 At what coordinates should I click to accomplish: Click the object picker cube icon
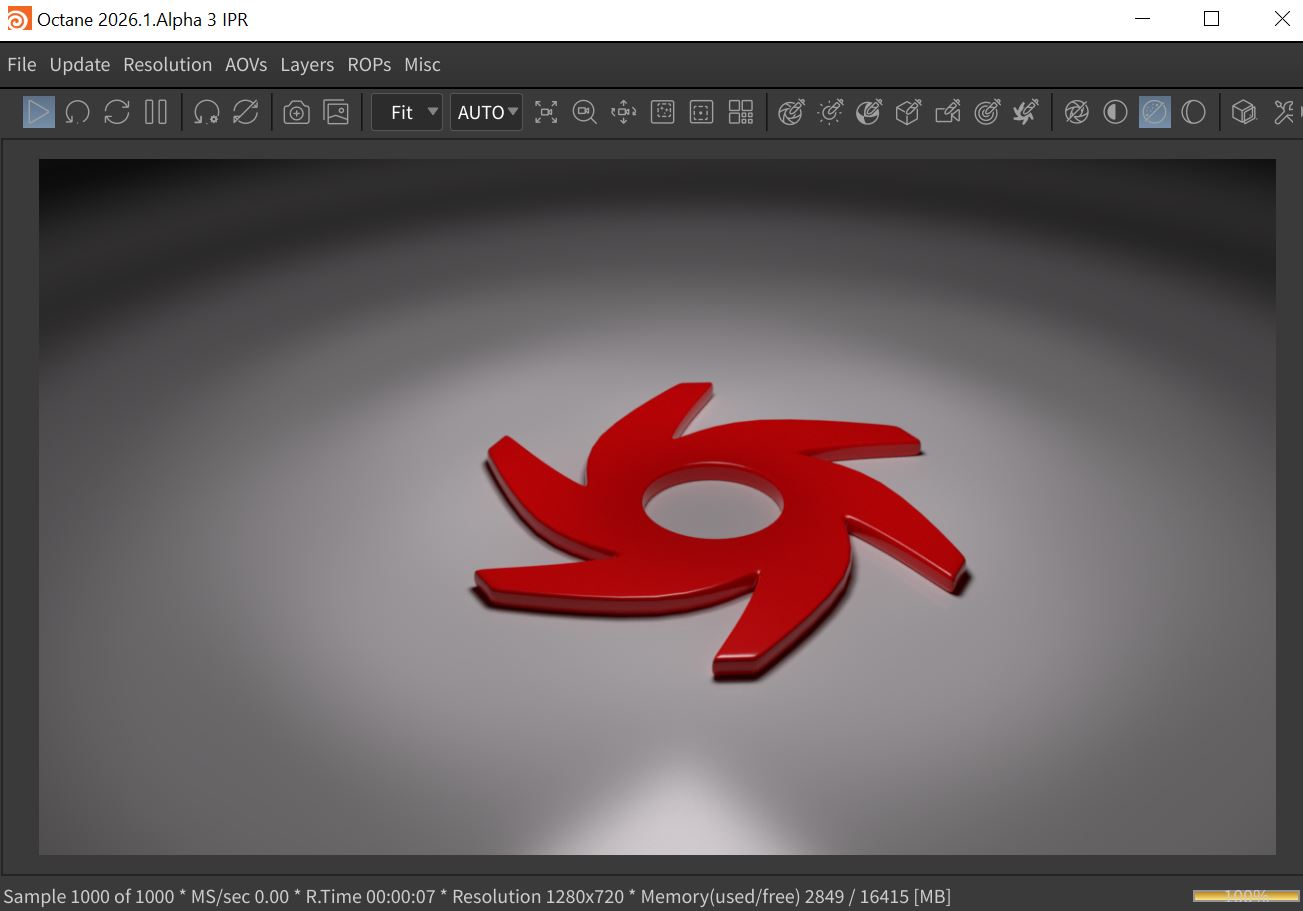click(x=908, y=112)
